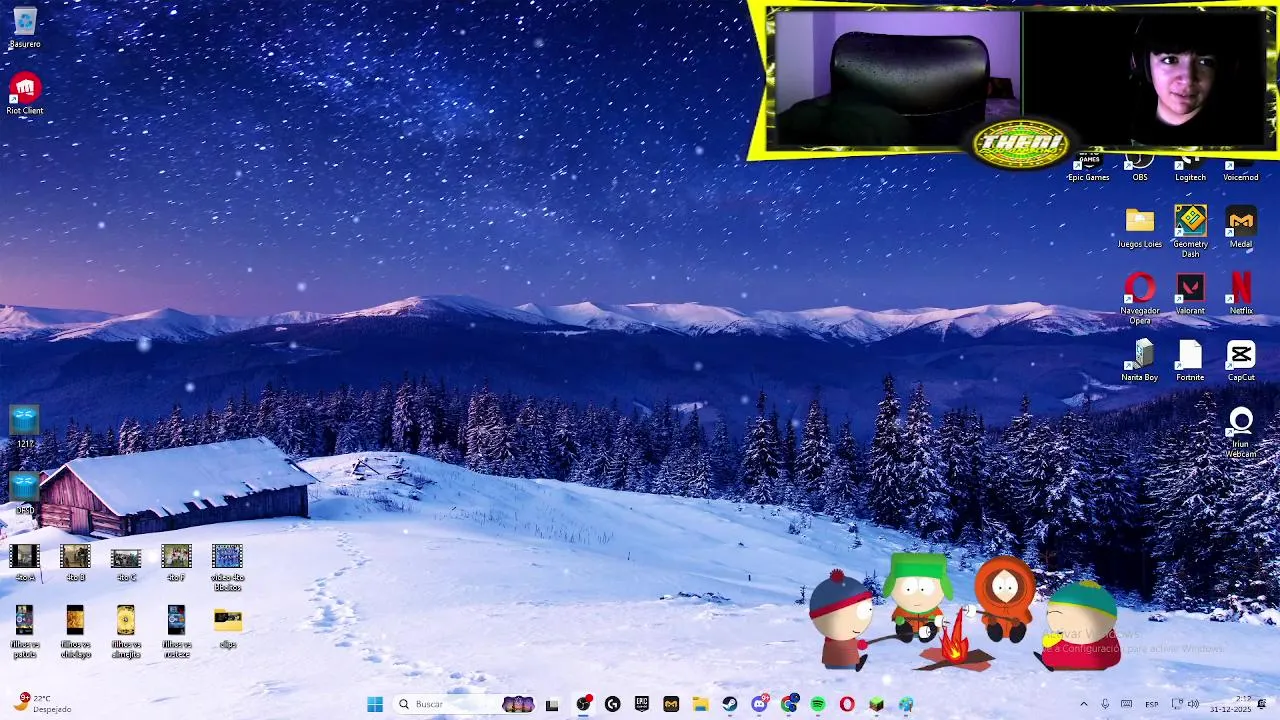Open the clips folder on desktop
Screen dimensions: 1280x720
point(227,628)
